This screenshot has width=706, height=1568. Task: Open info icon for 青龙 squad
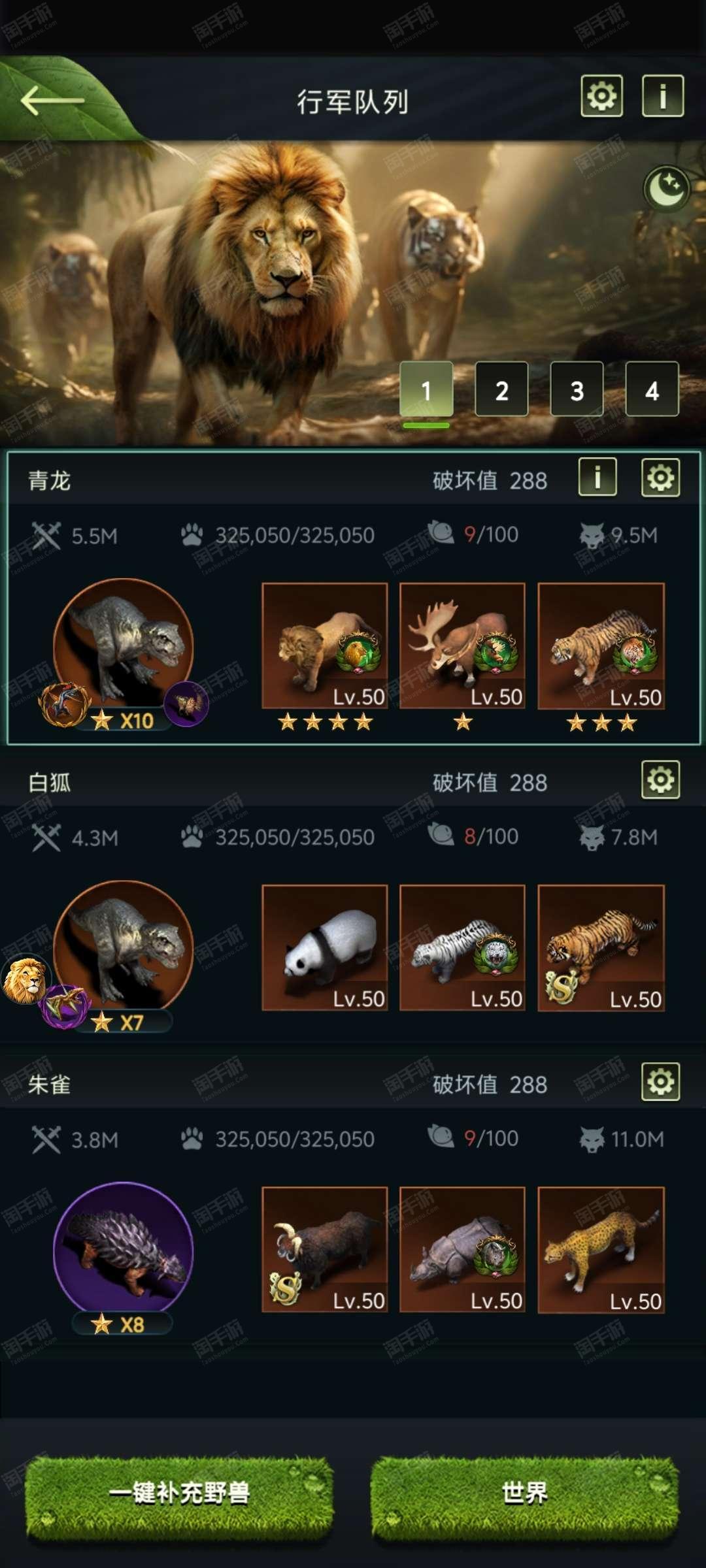click(597, 477)
